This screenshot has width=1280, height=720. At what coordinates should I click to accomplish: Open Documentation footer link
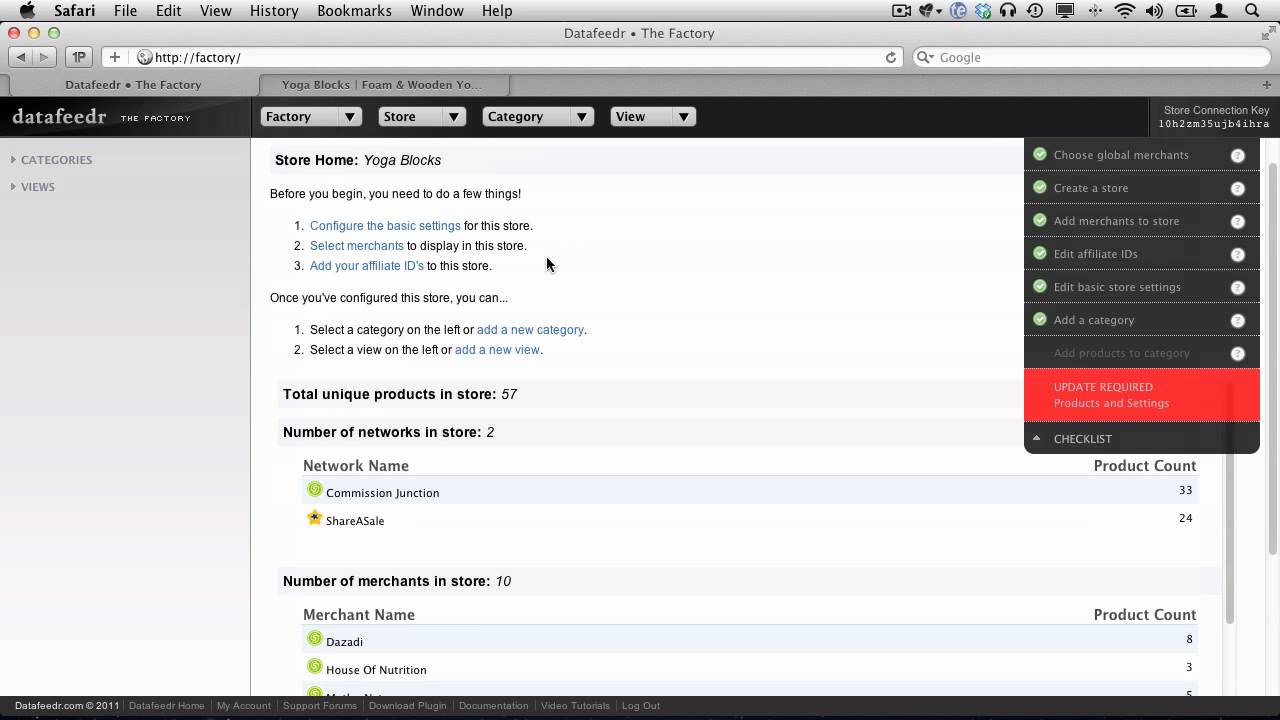click(x=493, y=706)
